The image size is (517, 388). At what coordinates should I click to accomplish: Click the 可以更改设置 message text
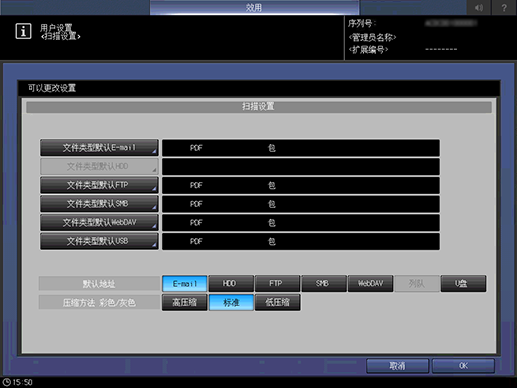[52, 88]
